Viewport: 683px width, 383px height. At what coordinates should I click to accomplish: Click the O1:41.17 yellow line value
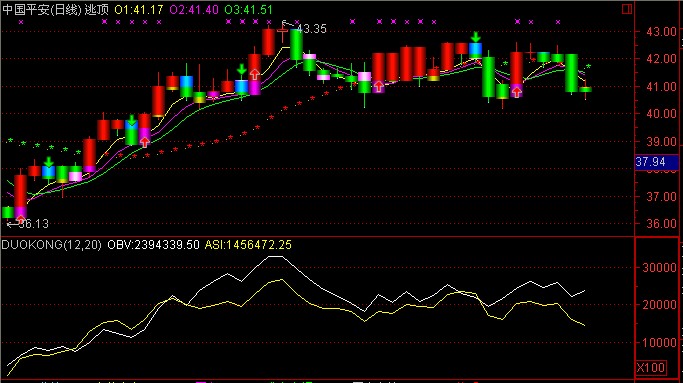point(139,10)
